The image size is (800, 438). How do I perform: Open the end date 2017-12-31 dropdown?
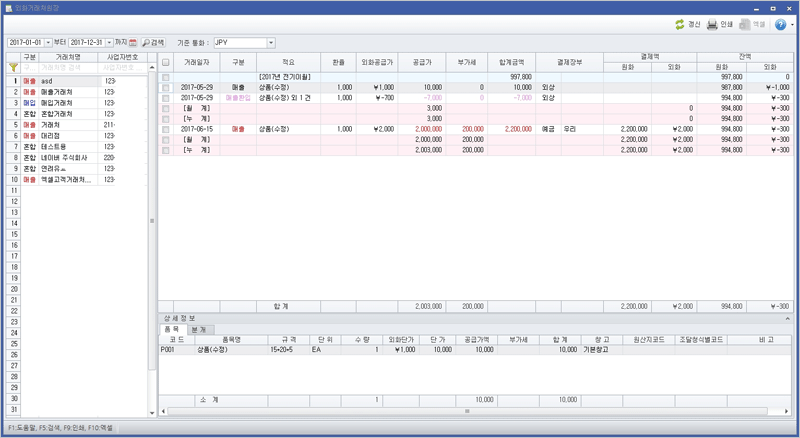click(108, 43)
